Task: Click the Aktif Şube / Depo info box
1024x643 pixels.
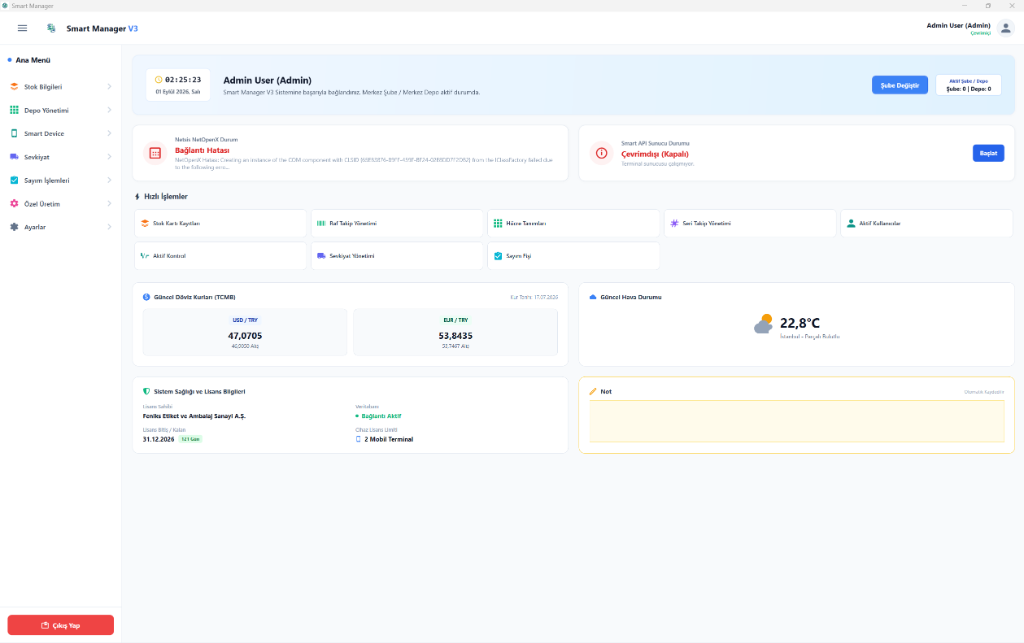Action: [x=968, y=86]
